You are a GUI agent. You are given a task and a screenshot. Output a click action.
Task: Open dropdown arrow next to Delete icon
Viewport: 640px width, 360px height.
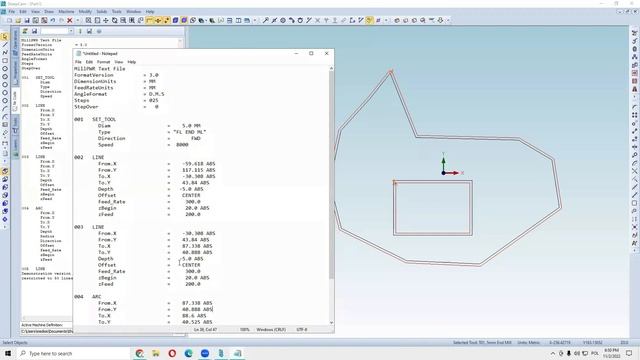click(78, 20)
